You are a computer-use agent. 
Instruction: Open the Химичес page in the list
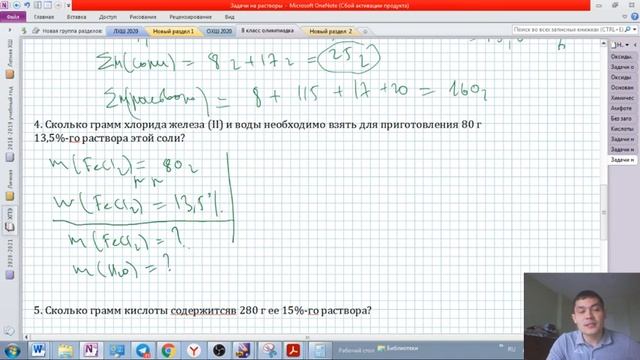tap(622, 98)
